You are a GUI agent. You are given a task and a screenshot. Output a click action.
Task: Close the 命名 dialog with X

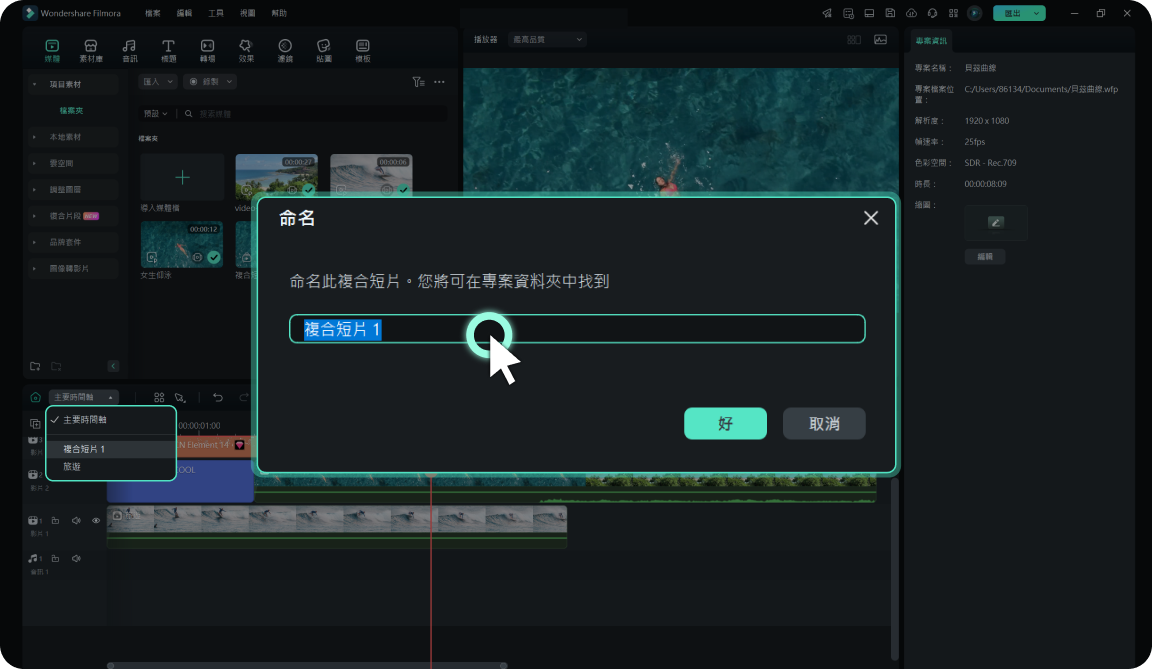871,218
